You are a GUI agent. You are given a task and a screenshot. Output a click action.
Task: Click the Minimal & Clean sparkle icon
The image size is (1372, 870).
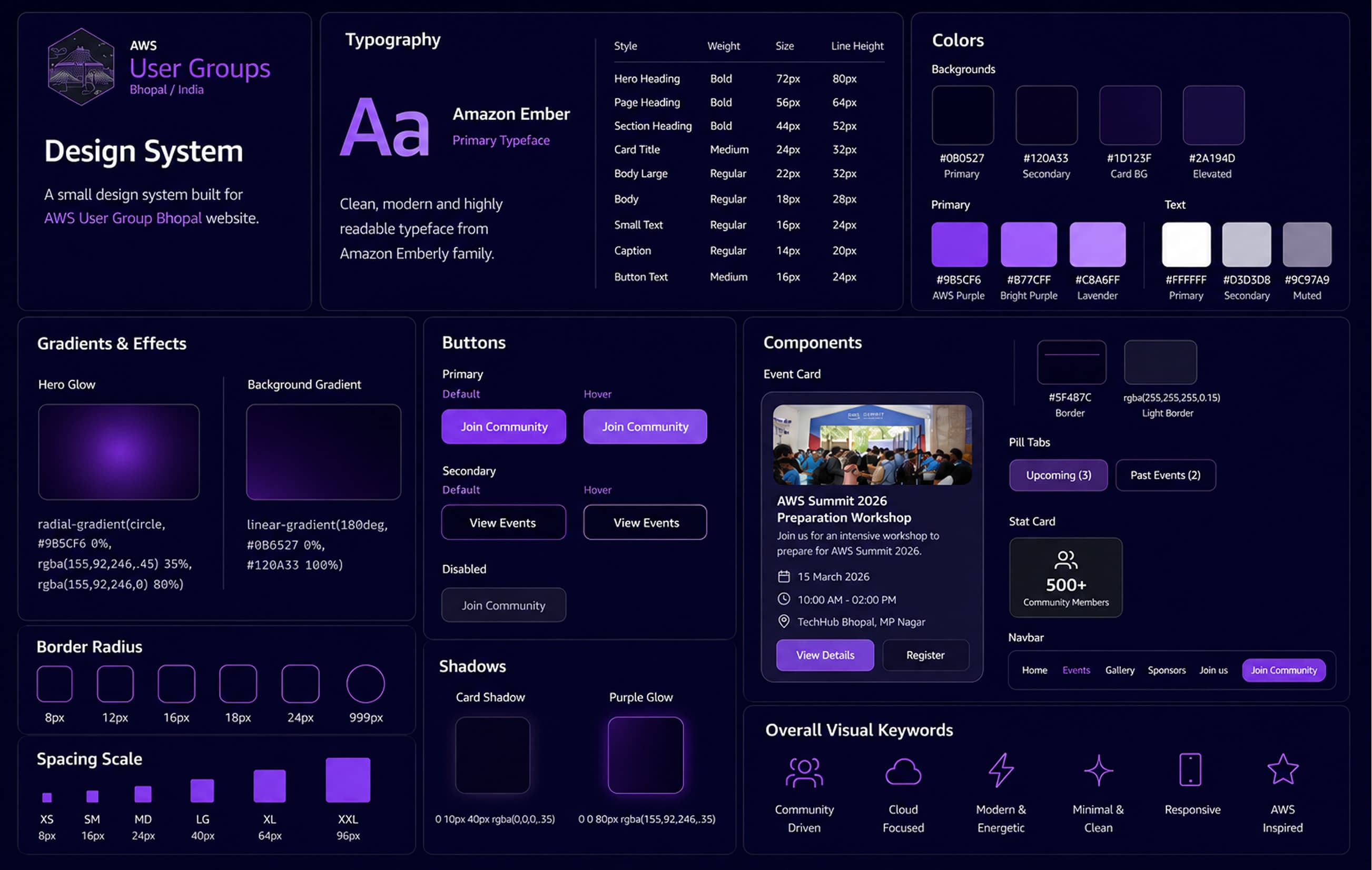point(1098,770)
